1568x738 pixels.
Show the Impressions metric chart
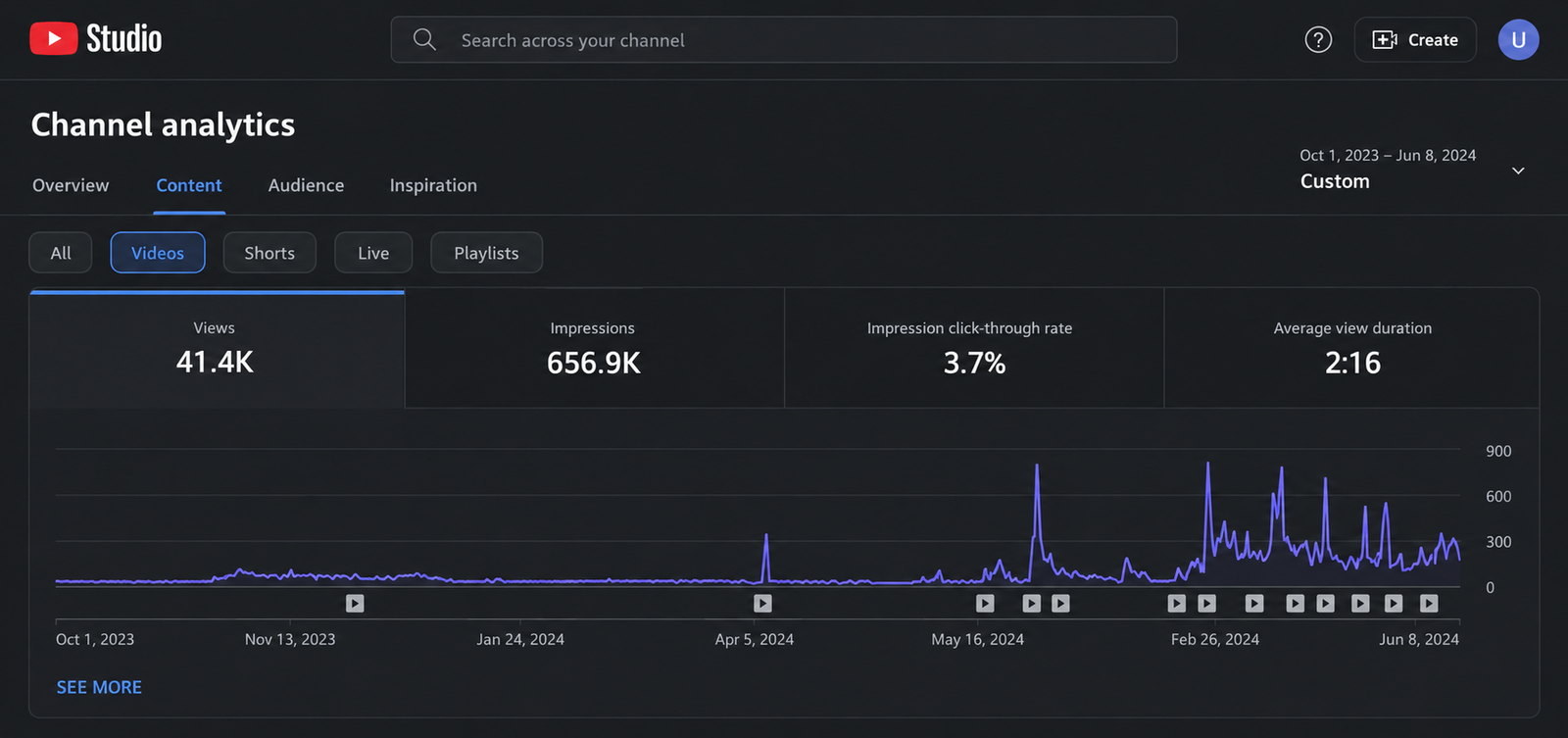[x=594, y=349]
